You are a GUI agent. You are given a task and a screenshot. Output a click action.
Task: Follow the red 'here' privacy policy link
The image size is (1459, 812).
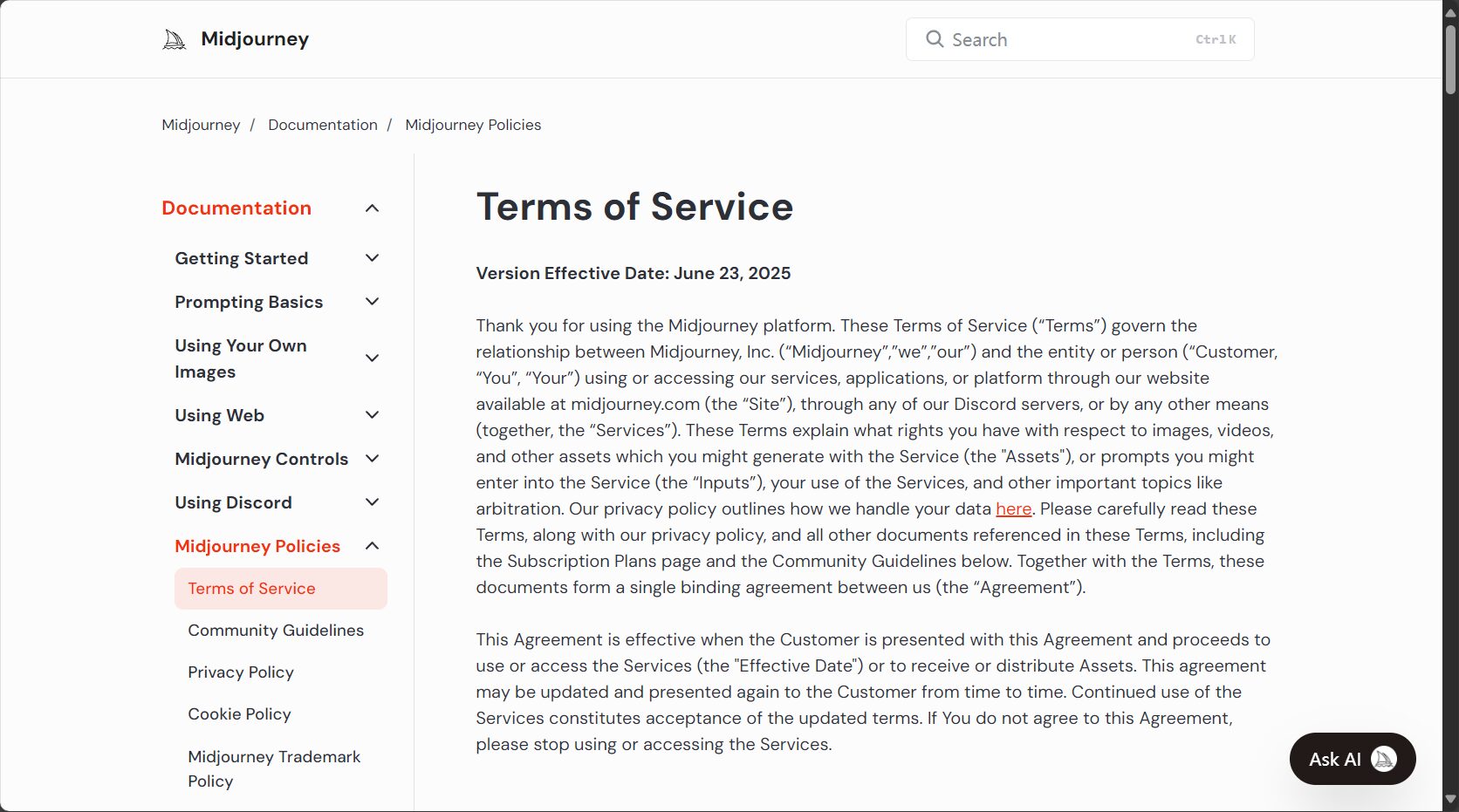click(1013, 509)
